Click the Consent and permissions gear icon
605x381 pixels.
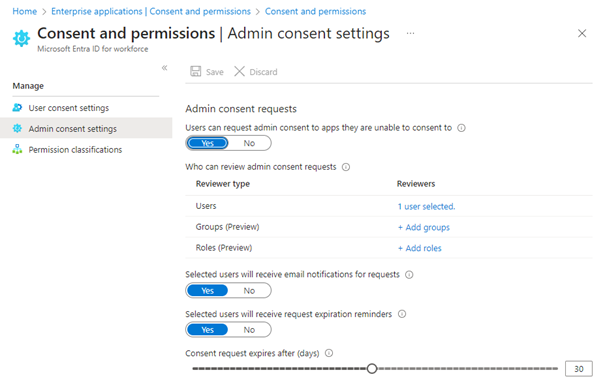[21, 38]
